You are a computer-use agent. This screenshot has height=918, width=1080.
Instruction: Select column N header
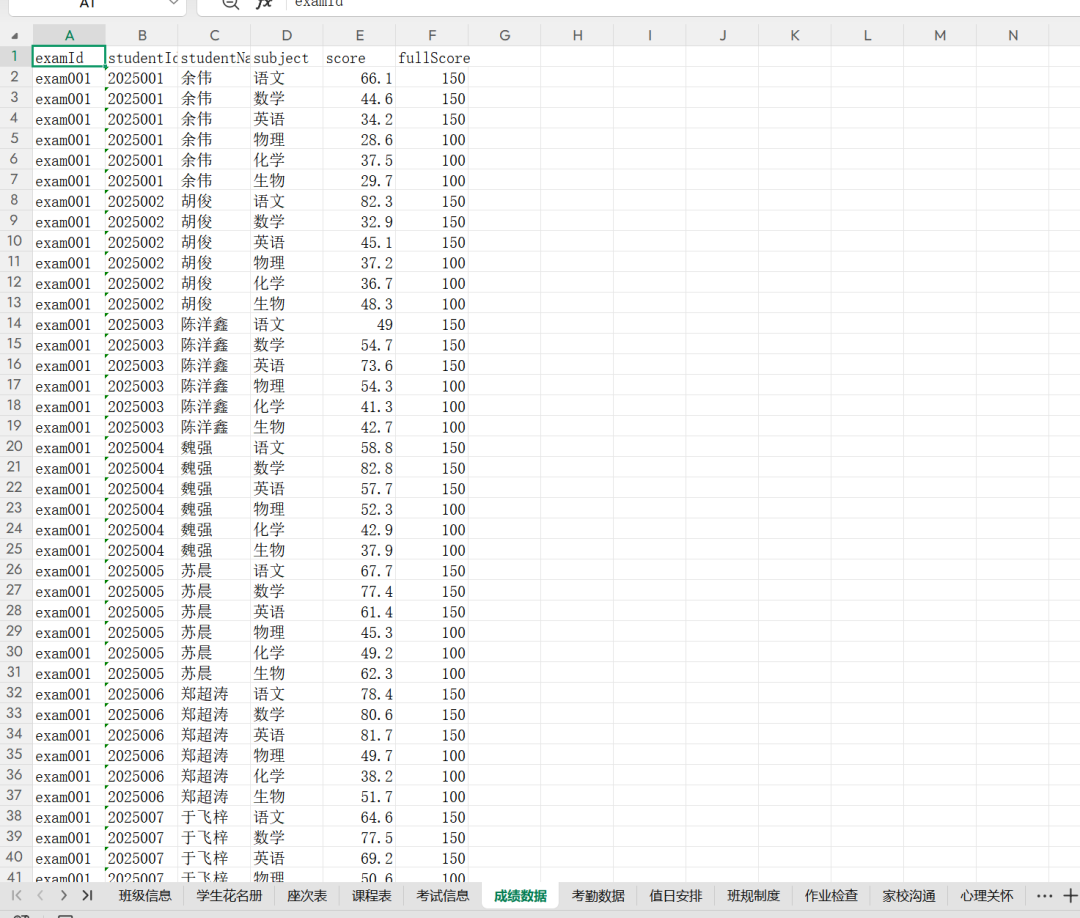[x=1012, y=35]
